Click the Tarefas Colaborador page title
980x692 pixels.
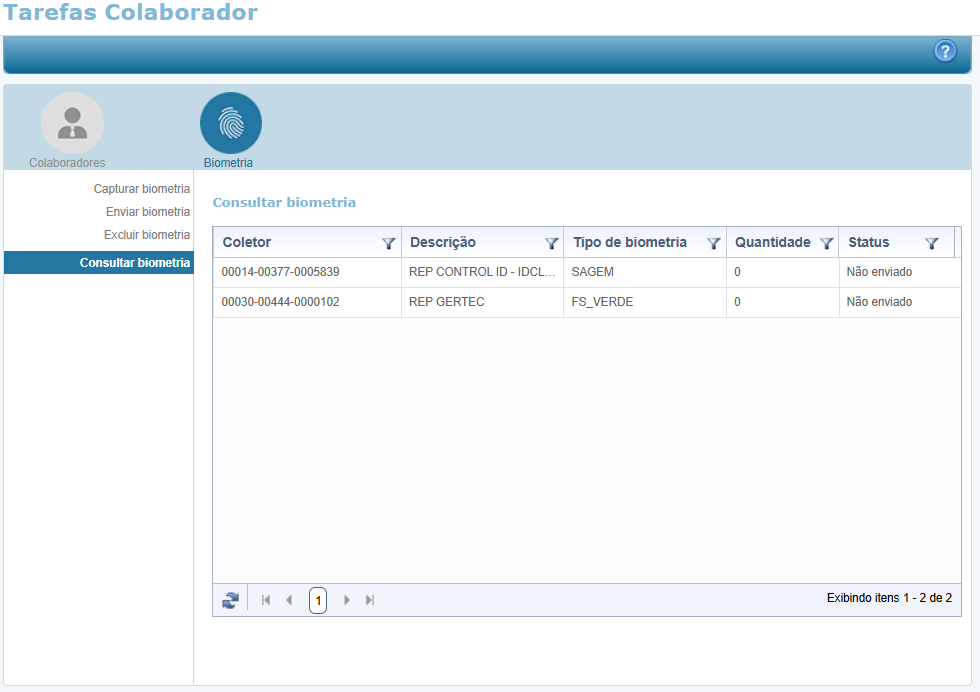point(130,12)
